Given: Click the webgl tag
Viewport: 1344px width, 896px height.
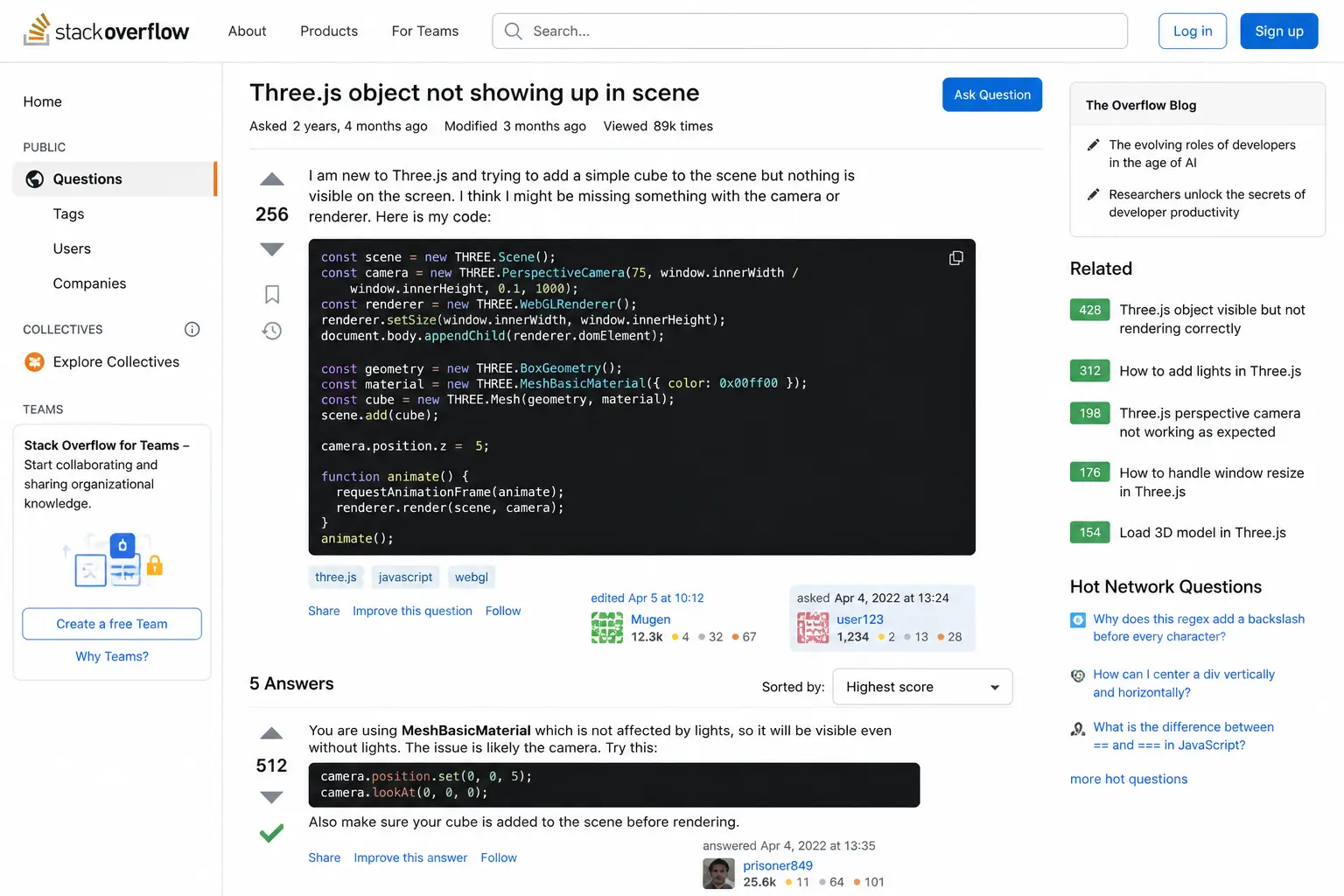Looking at the screenshot, I should (x=472, y=577).
